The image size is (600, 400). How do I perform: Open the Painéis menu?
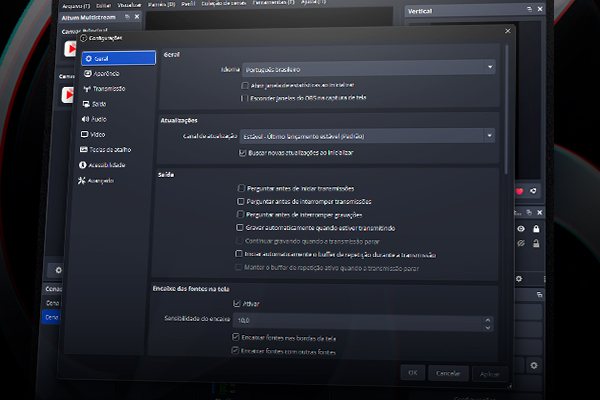point(161,4)
